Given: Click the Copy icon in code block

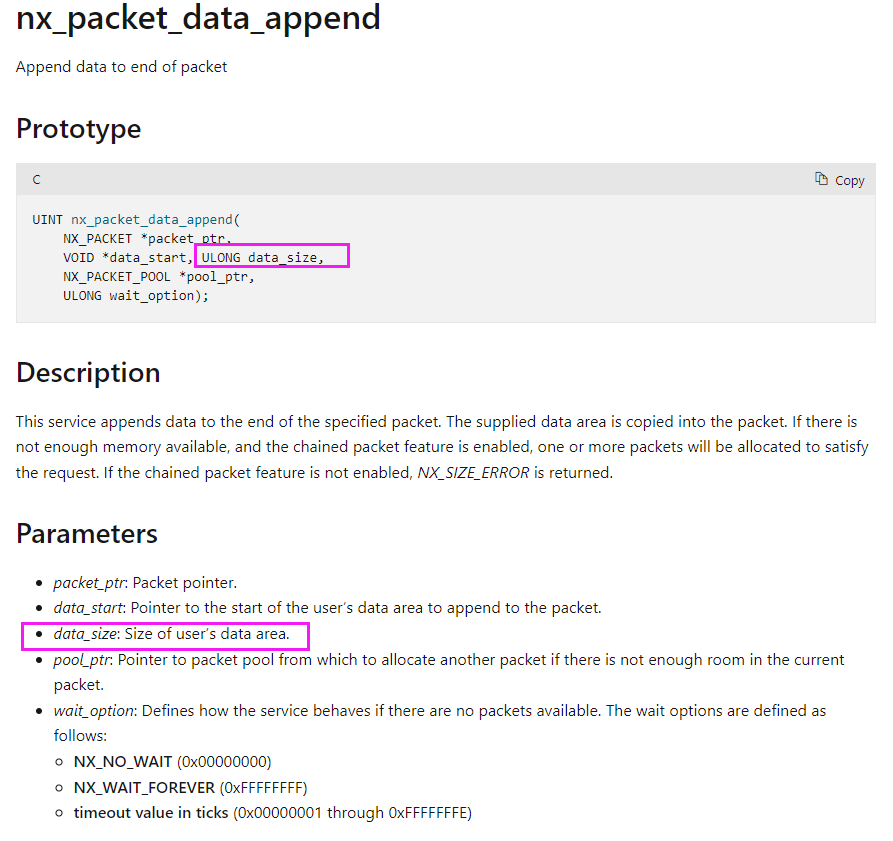Looking at the screenshot, I should [x=821, y=179].
